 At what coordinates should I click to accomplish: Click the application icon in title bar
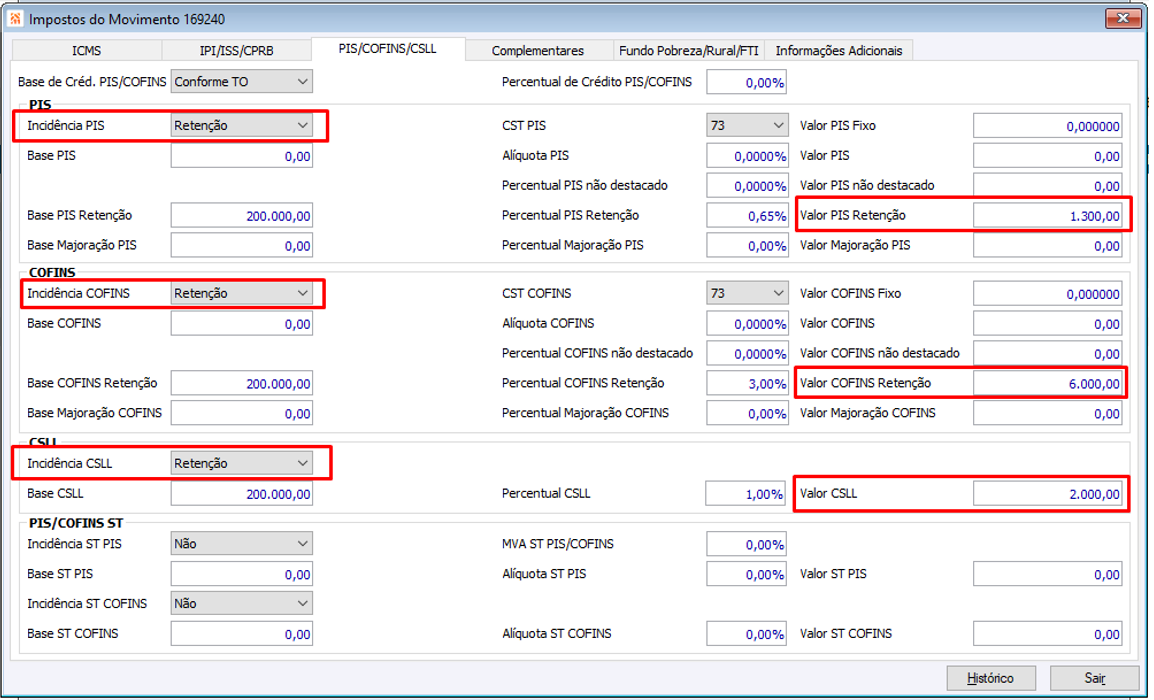pyautogui.click(x=15, y=18)
